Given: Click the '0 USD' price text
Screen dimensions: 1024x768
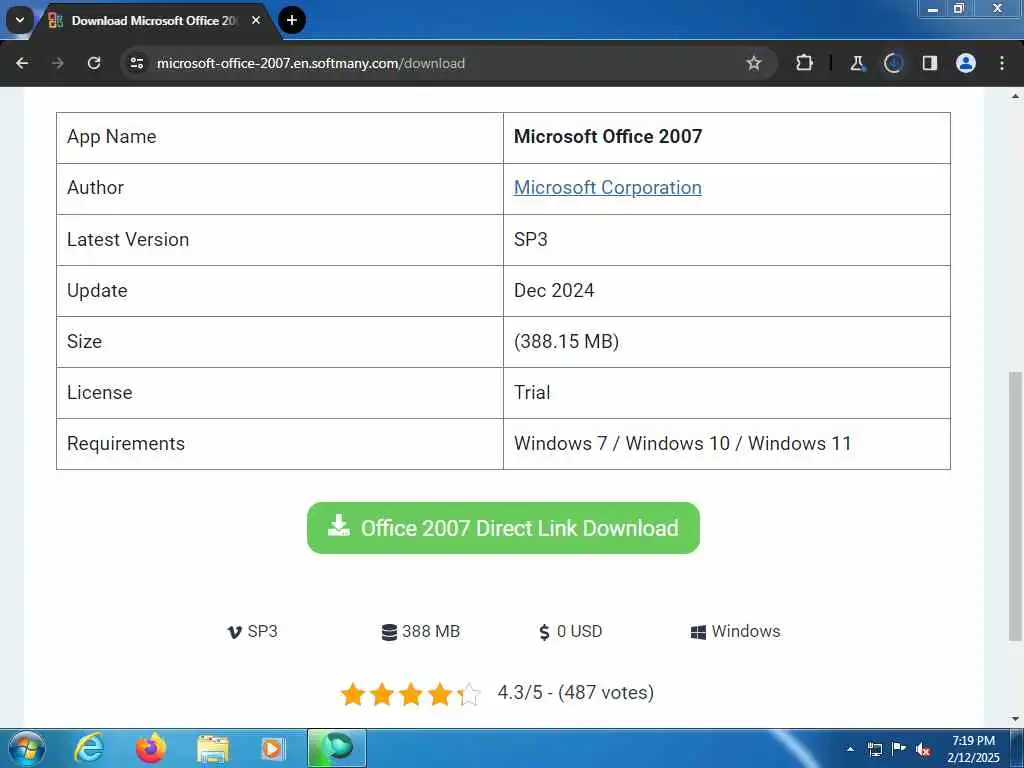Looking at the screenshot, I should (579, 632).
